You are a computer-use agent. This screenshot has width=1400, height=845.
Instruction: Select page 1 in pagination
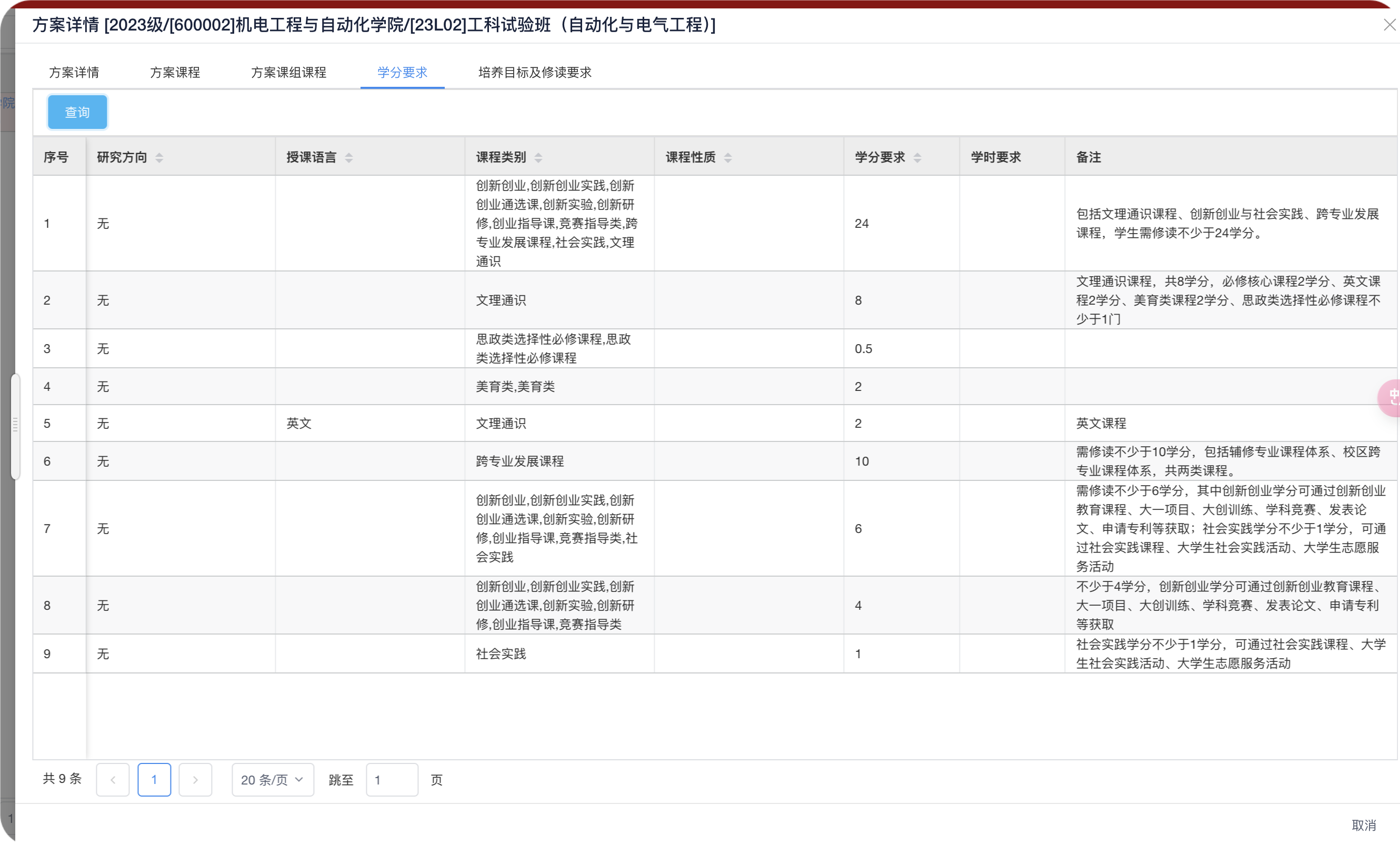click(154, 780)
